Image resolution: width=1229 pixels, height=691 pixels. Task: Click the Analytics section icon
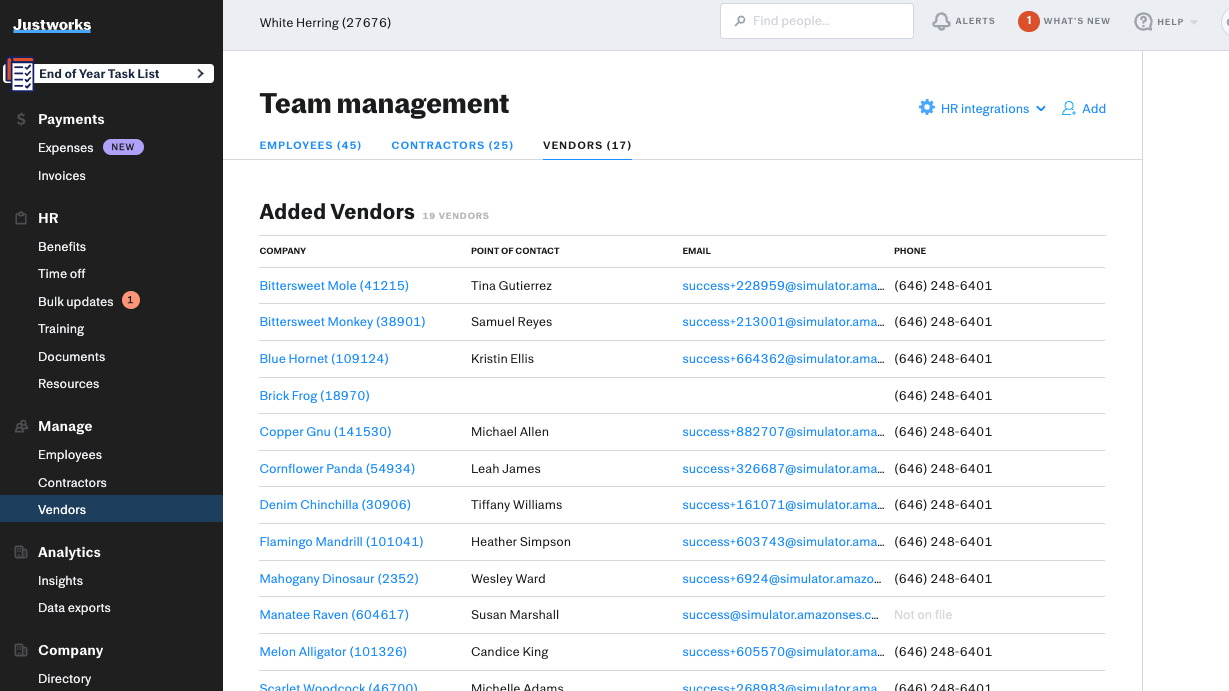click(x=21, y=552)
